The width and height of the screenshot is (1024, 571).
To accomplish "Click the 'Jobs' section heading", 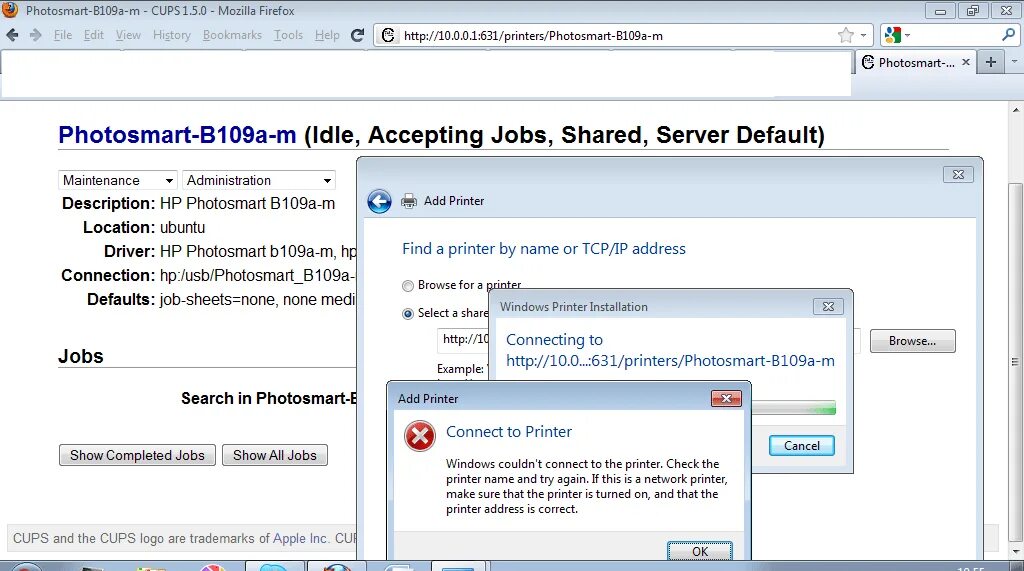I will (x=81, y=356).
